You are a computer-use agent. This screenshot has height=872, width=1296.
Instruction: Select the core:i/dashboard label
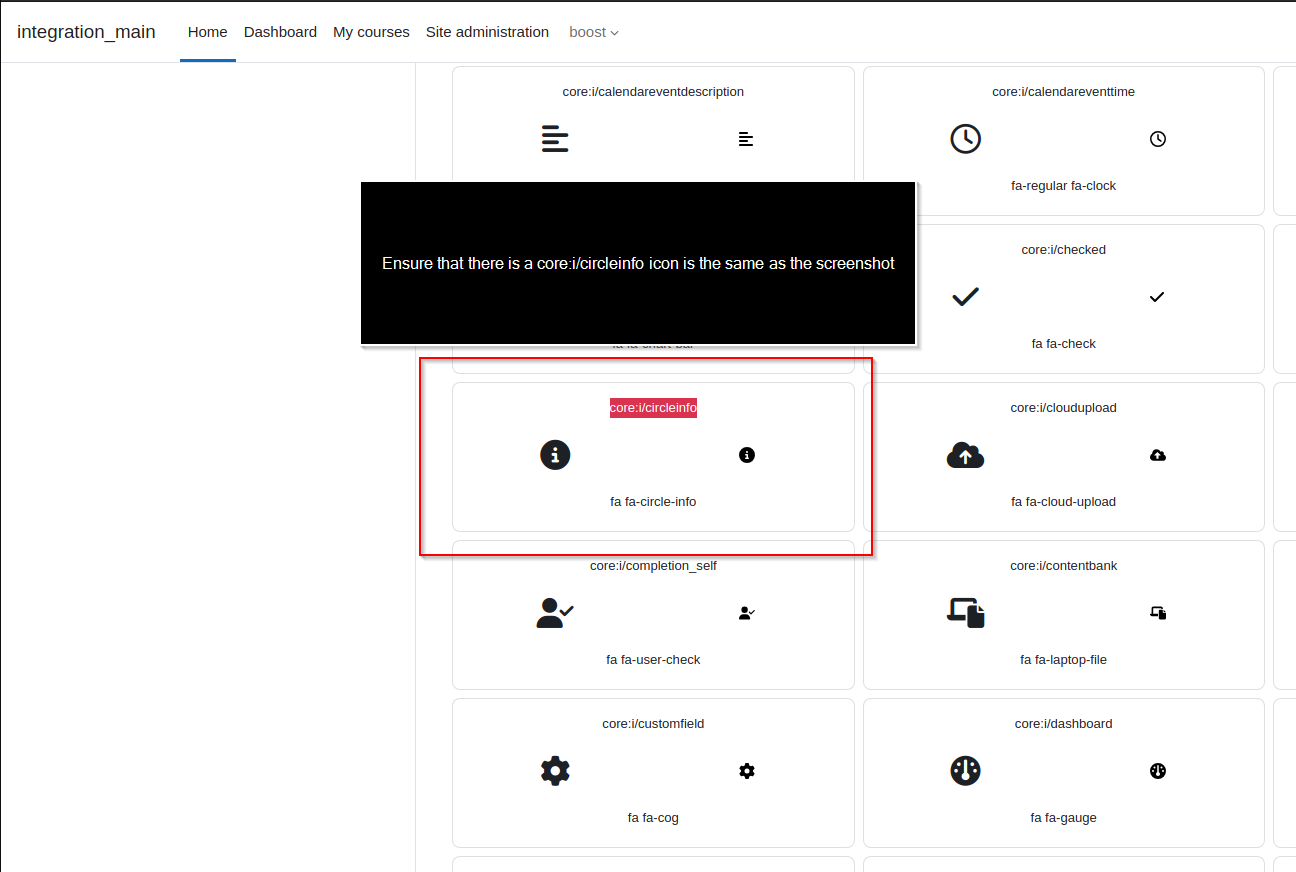click(1063, 724)
